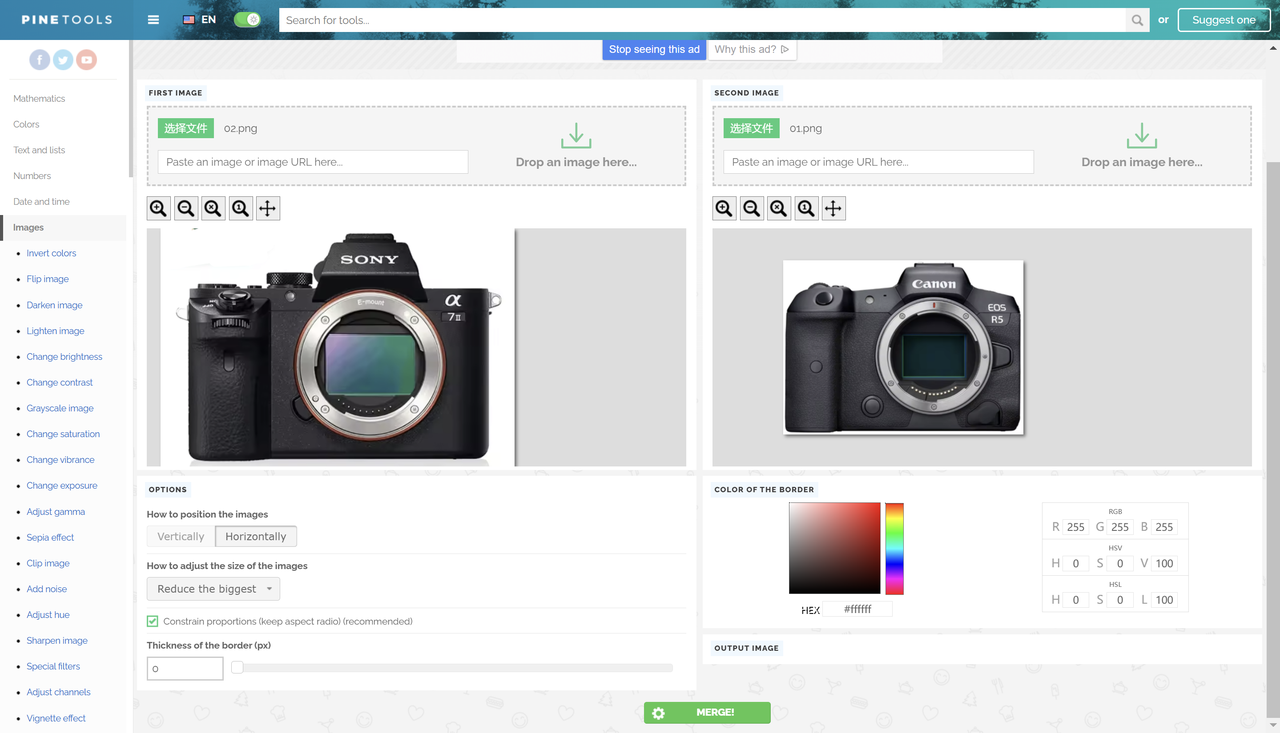Open the Twitter social icon
The image size is (1280, 733).
[63, 60]
